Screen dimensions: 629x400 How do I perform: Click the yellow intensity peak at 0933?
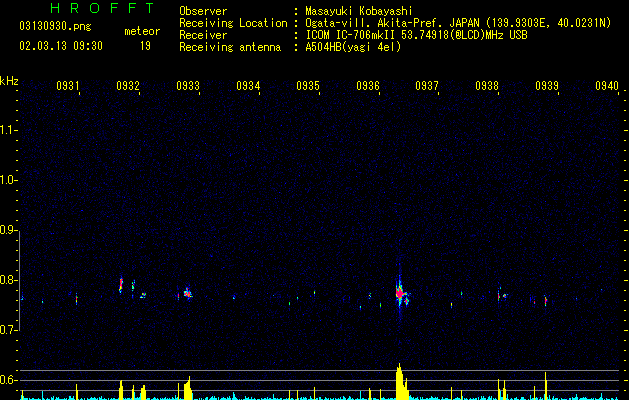(187, 388)
